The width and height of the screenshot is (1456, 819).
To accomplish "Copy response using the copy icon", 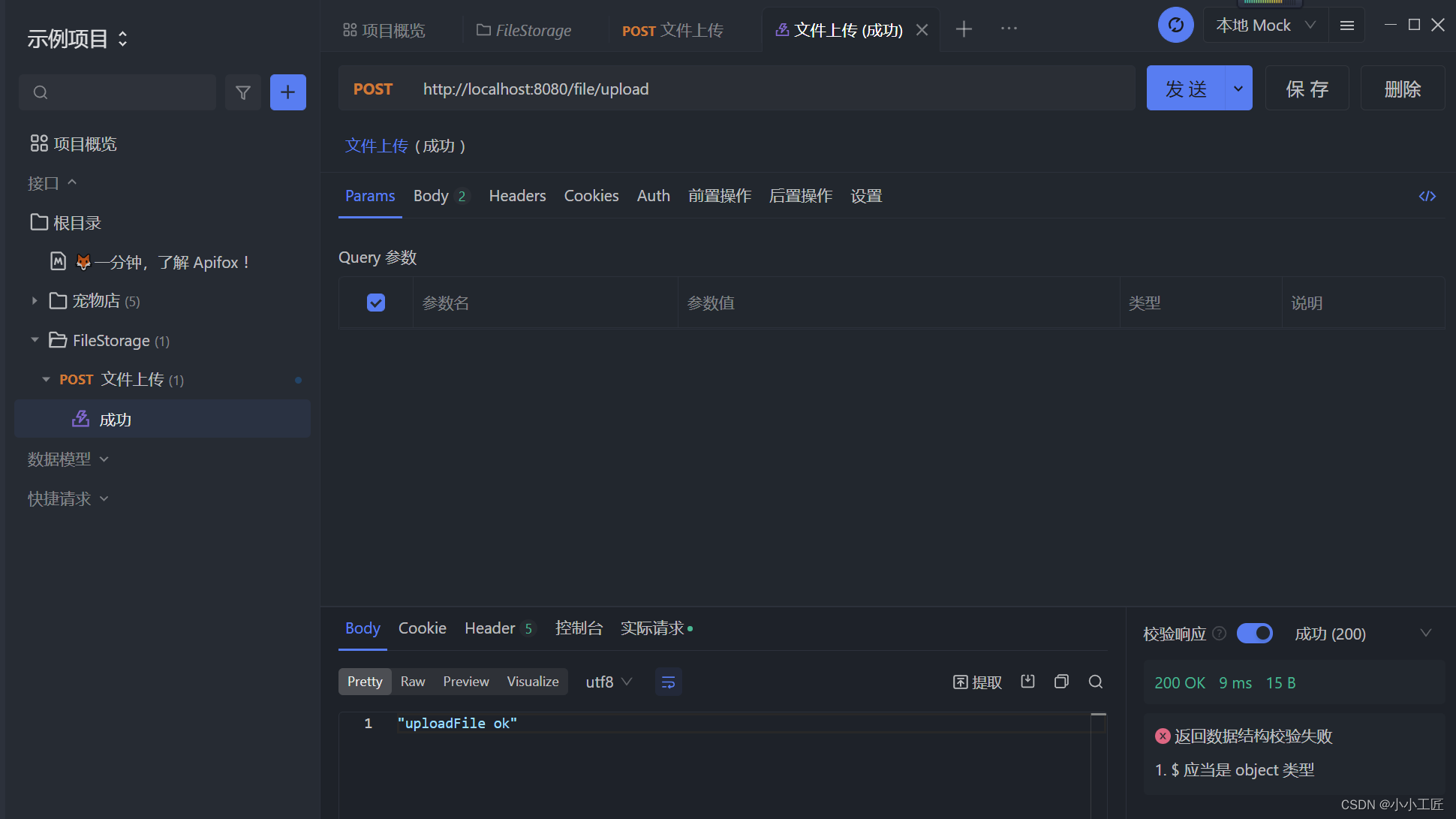I will (x=1061, y=682).
